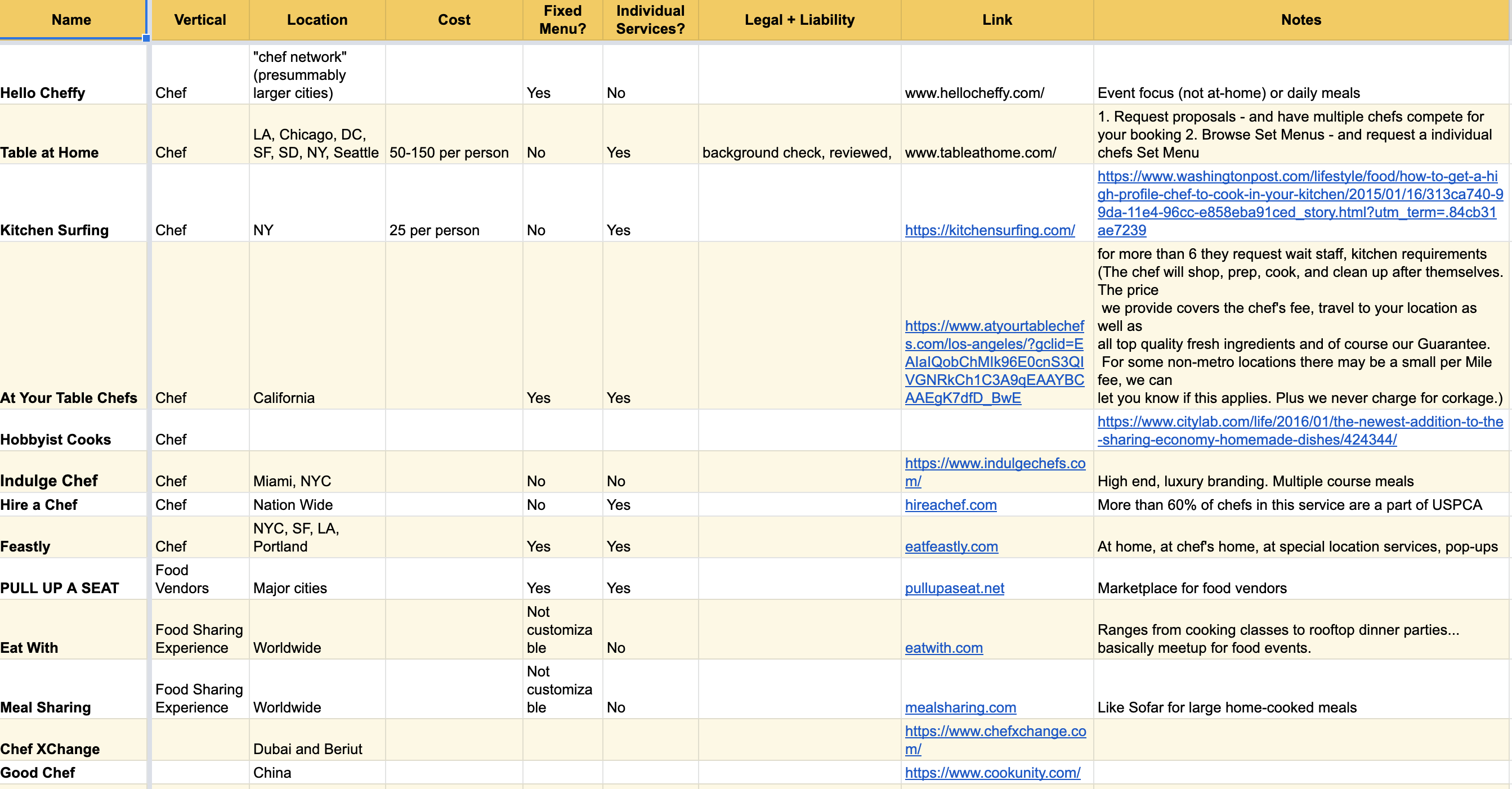The height and width of the screenshot is (789, 1512).
Task: Select the Hobbyist Cooks name cell
Action: click(x=73, y=431)
